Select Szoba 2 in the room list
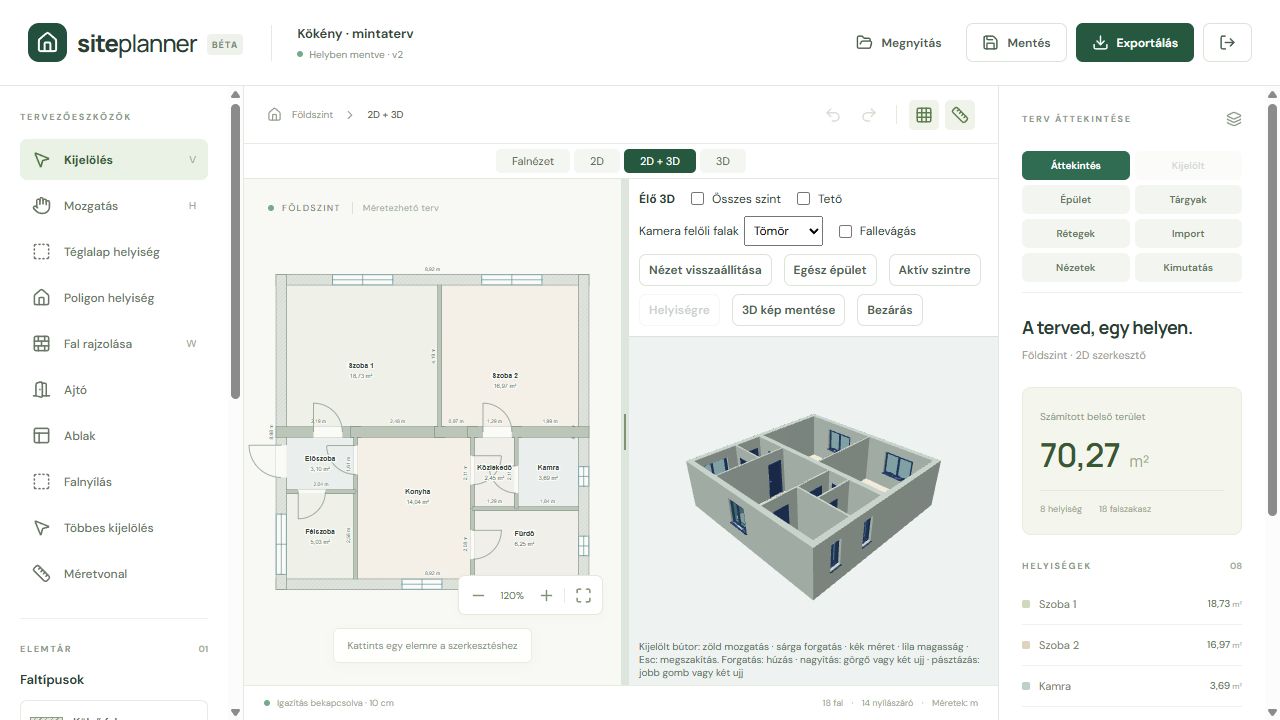 click(1132, 645)
